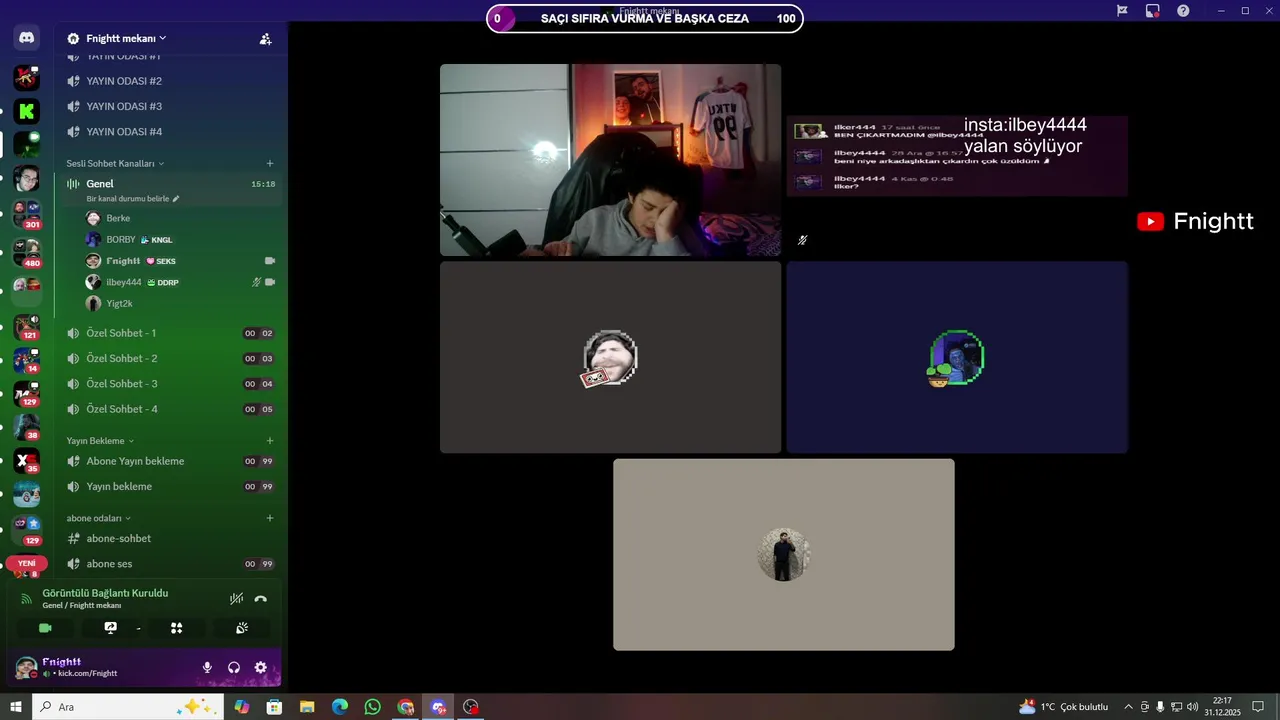The width and height of the screenshot is (1280, 720).
Task: Open weather widget Çok bulutlu
Action: click(1063, 707)
